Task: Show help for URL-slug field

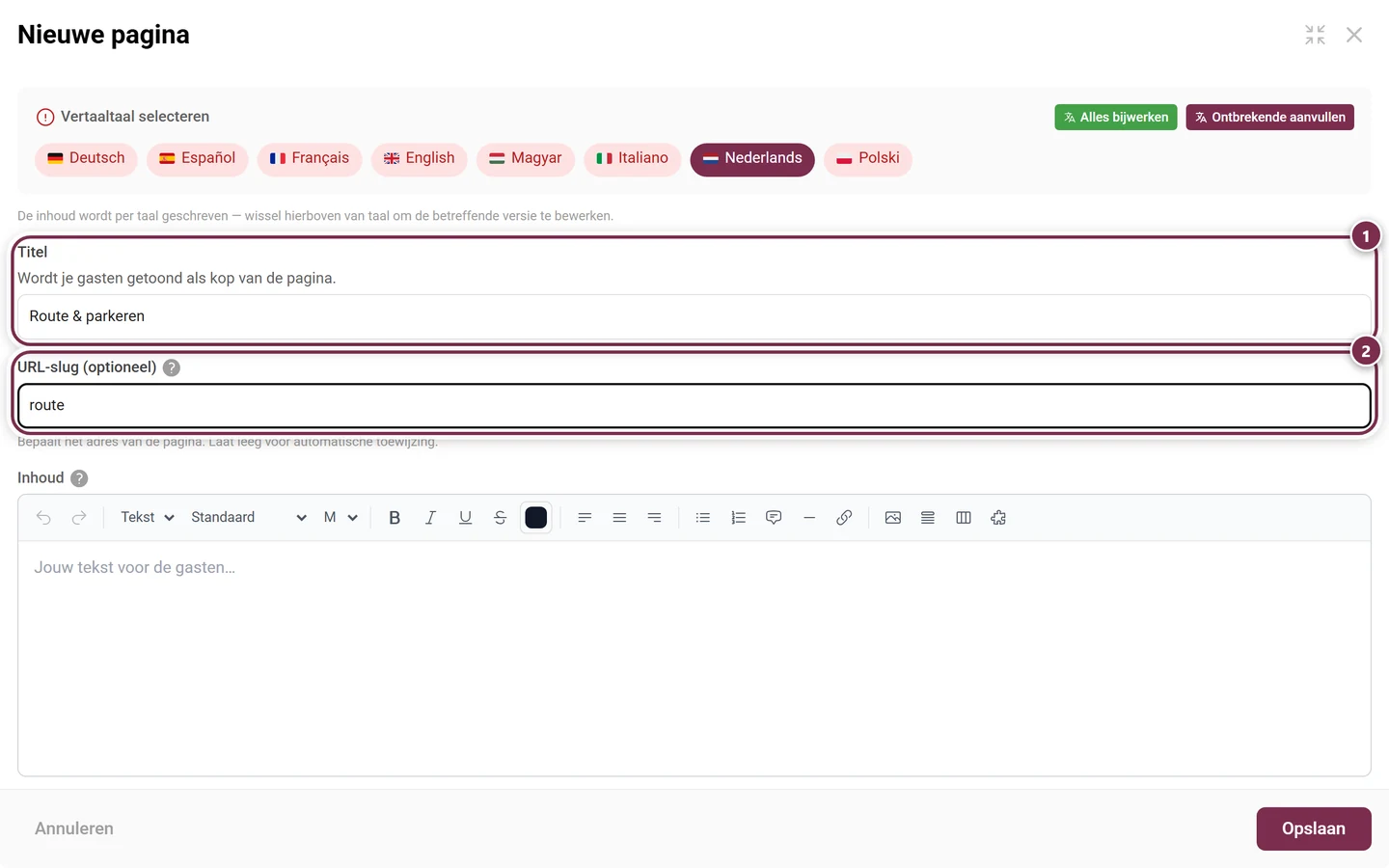Action: [x=172, y=367]
